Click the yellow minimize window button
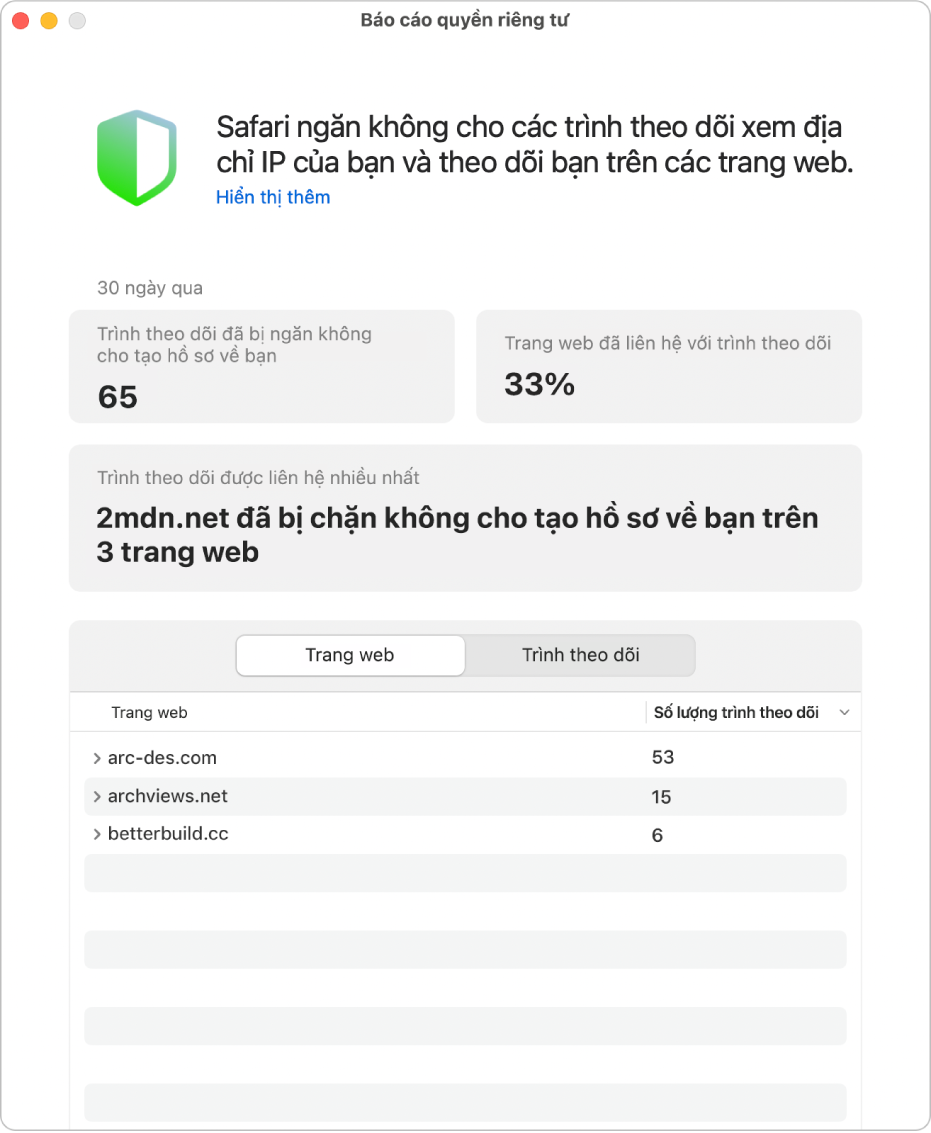931x1133 pixels. 47,19
